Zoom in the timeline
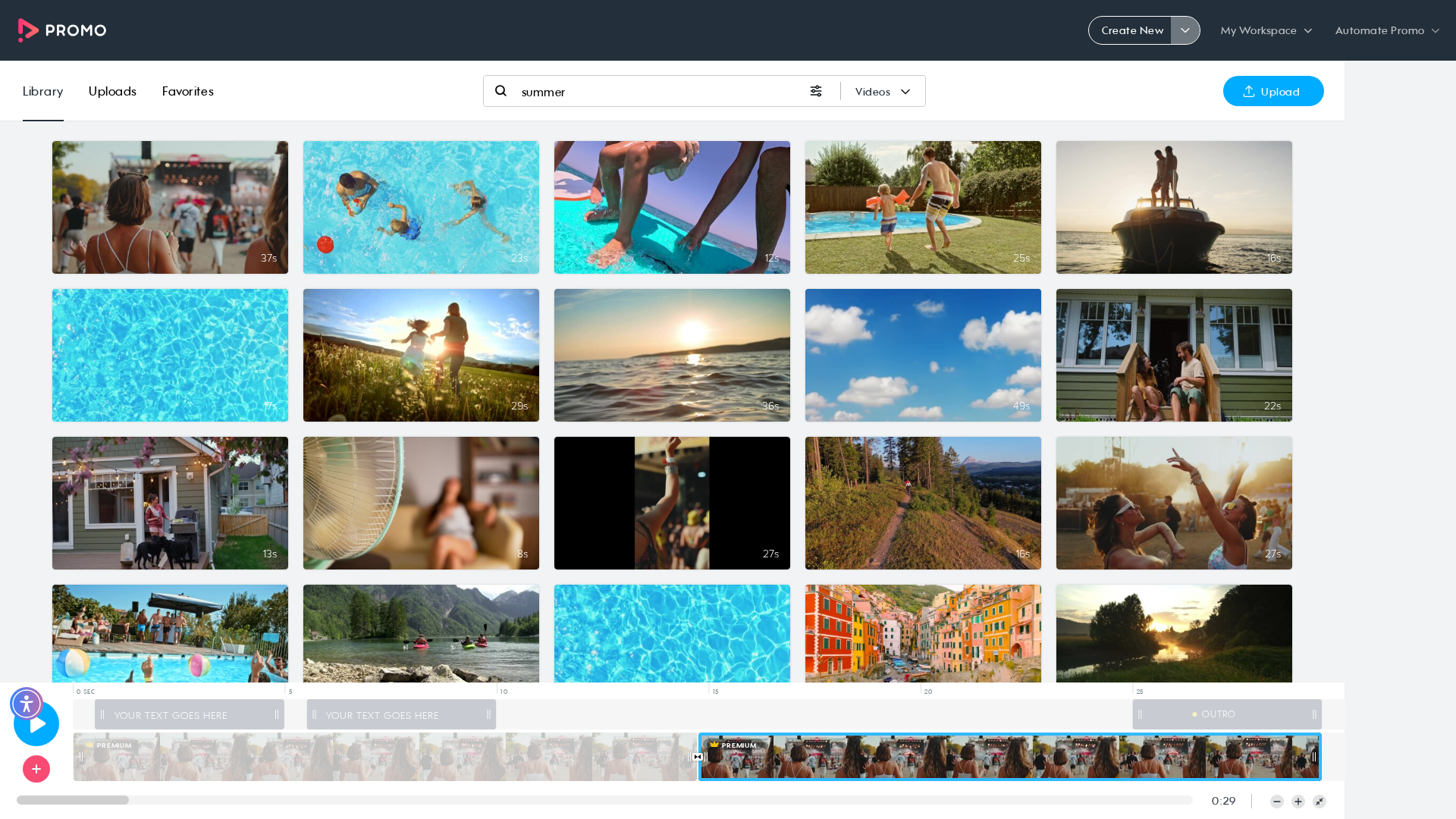1456x819 pixels. 1298,802
